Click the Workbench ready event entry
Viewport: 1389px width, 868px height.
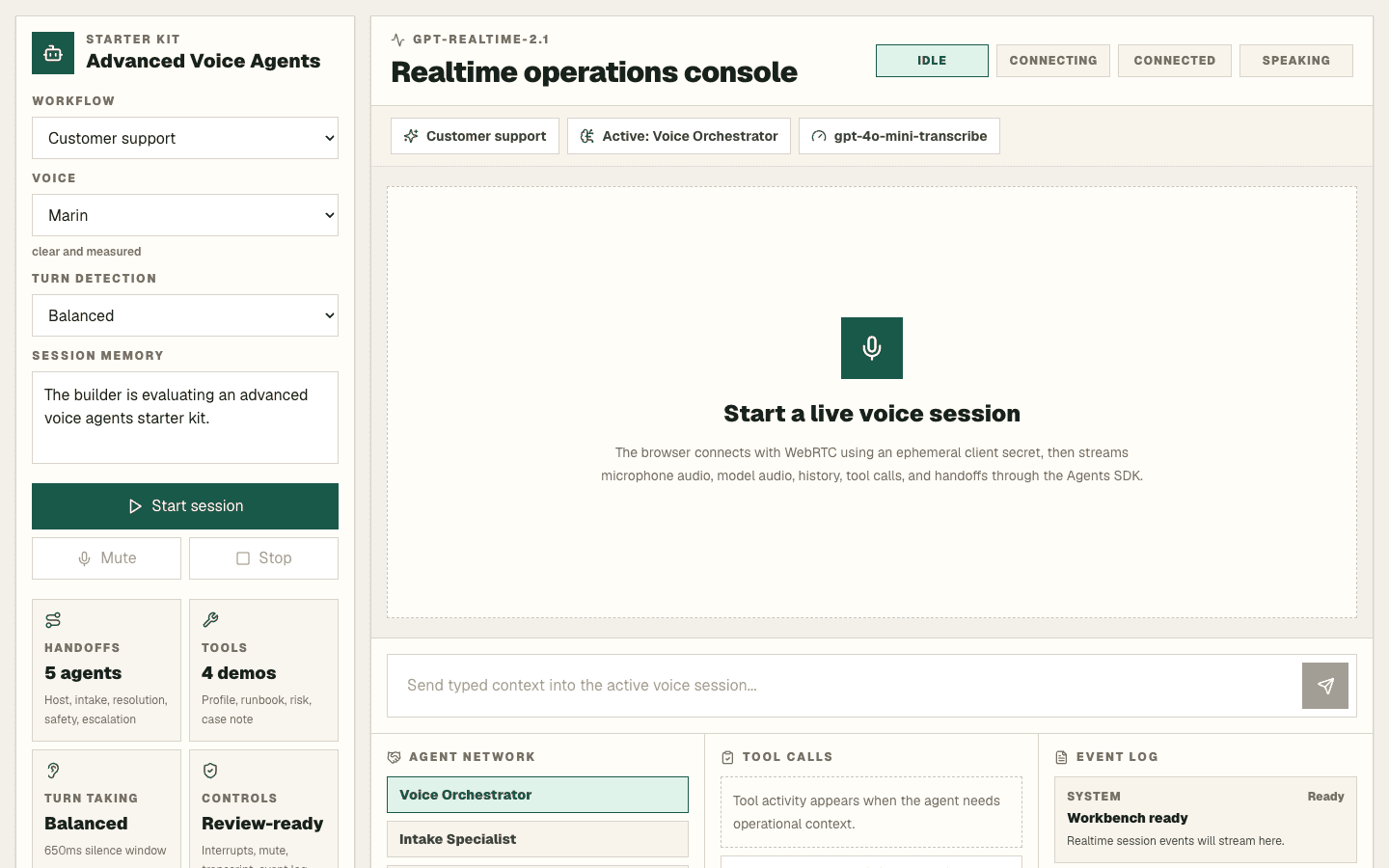pos(1206,820)
